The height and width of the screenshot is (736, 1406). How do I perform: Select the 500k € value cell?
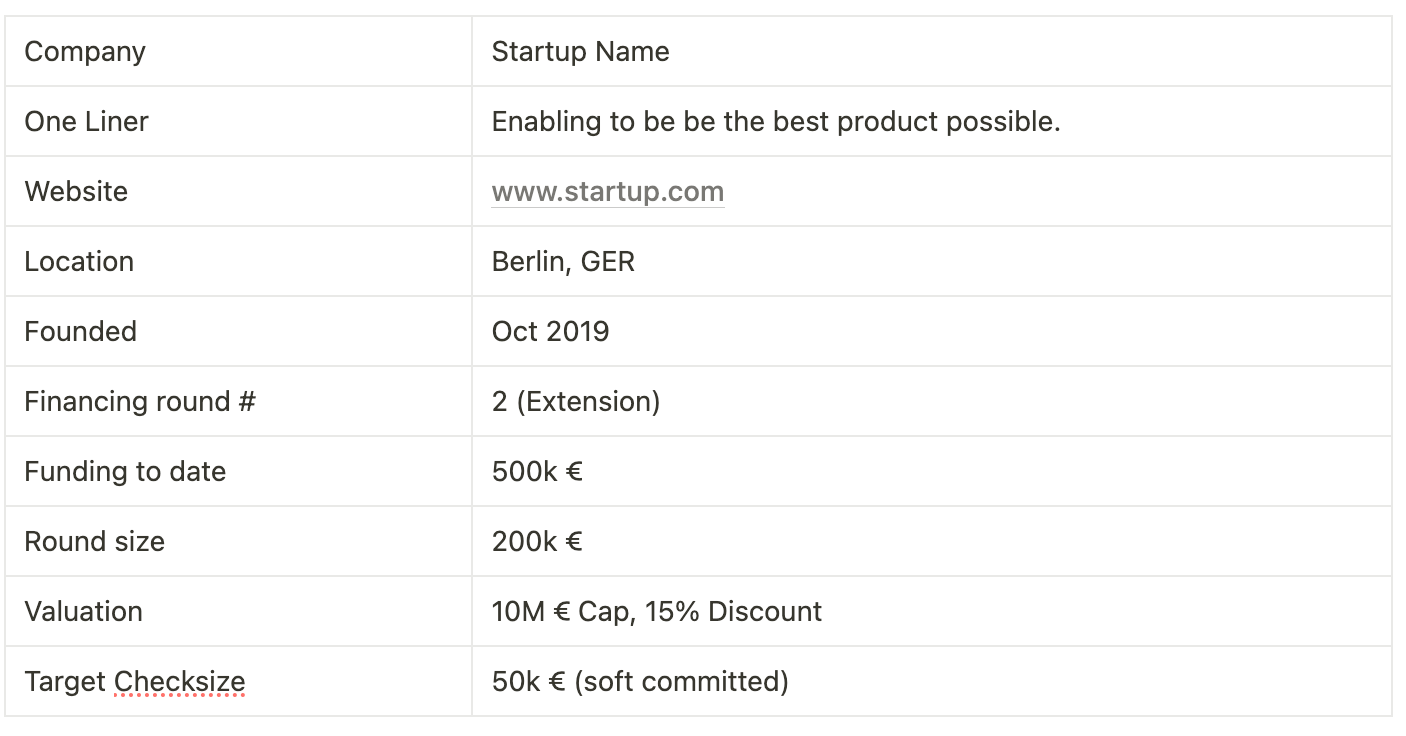(932, 471)
